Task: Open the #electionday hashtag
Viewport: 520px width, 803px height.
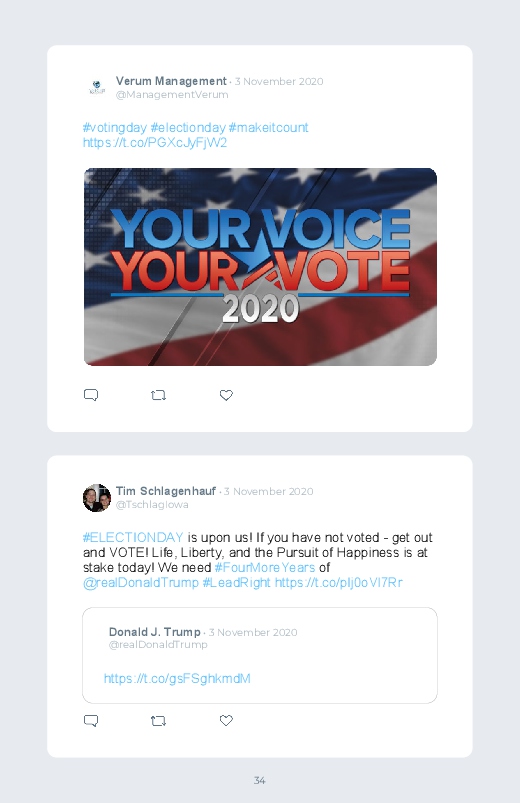Action: tap(188, 128)
